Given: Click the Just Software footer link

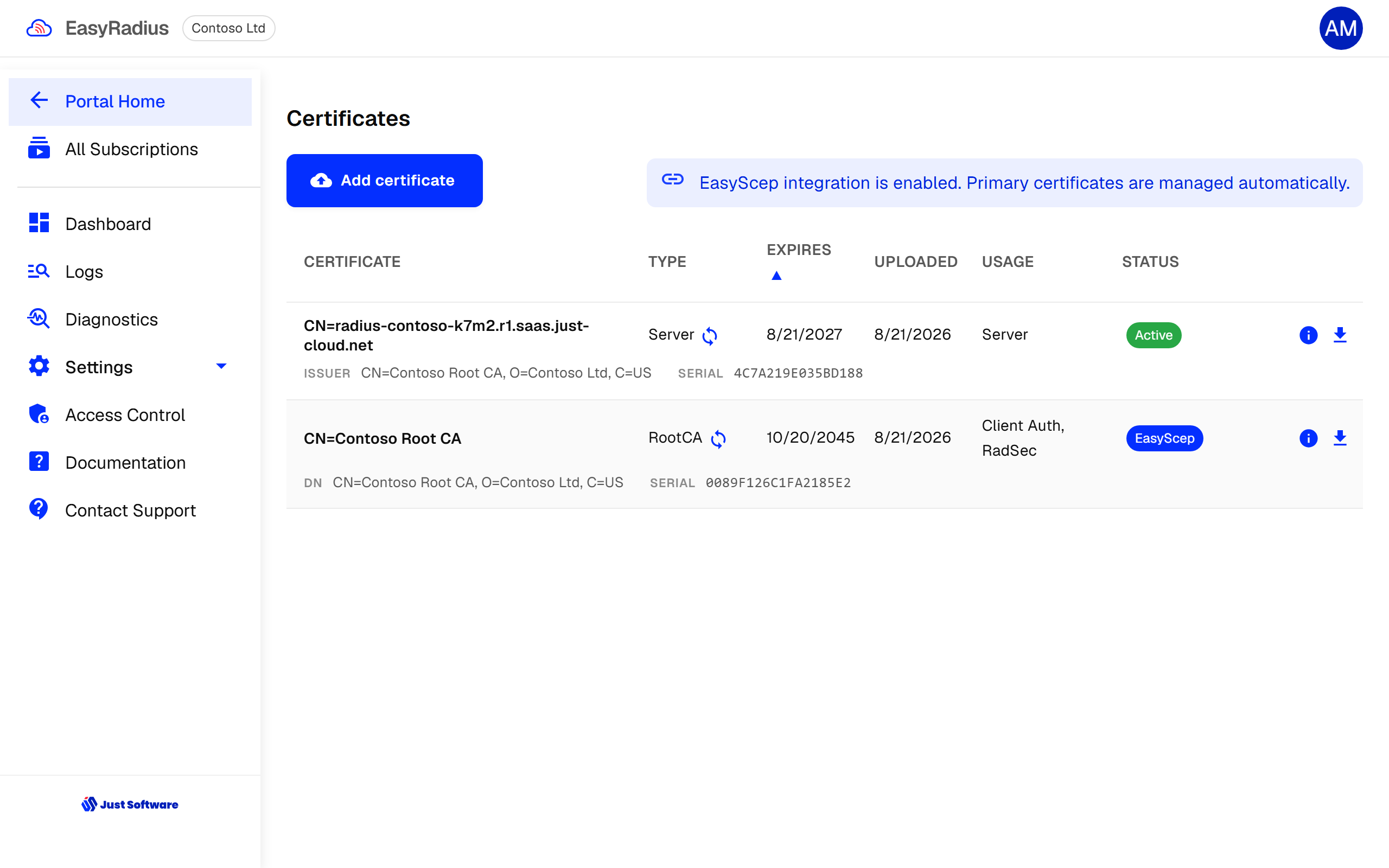Looking at the screenshot, I should click(130, 805).
